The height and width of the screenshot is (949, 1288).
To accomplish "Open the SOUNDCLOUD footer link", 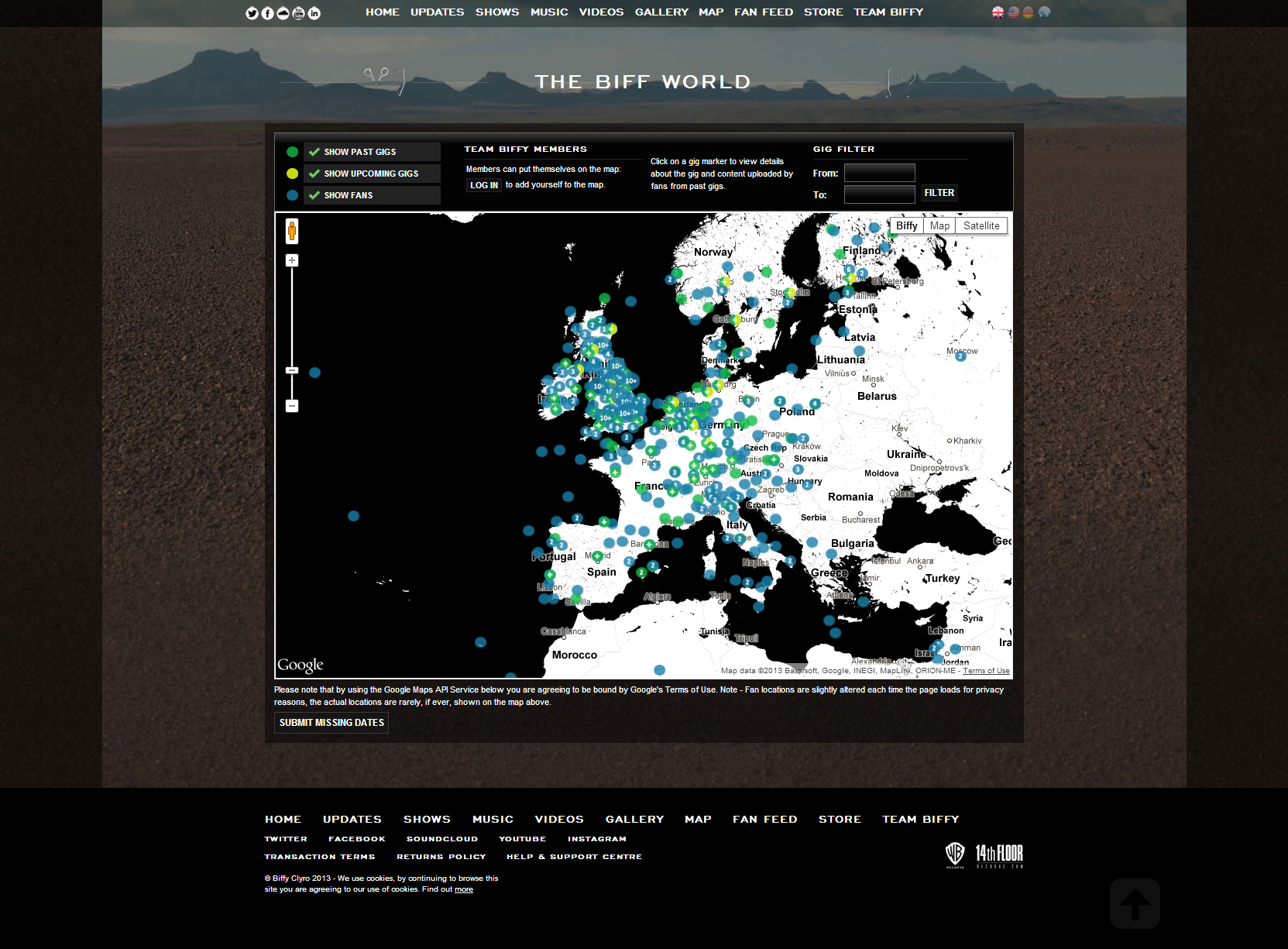I will point(442,839).
